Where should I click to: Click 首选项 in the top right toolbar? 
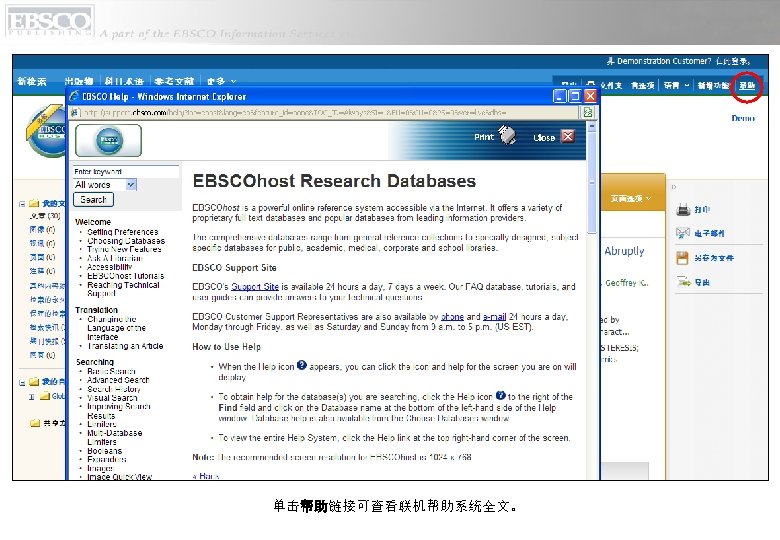click(x=642, y=86)
